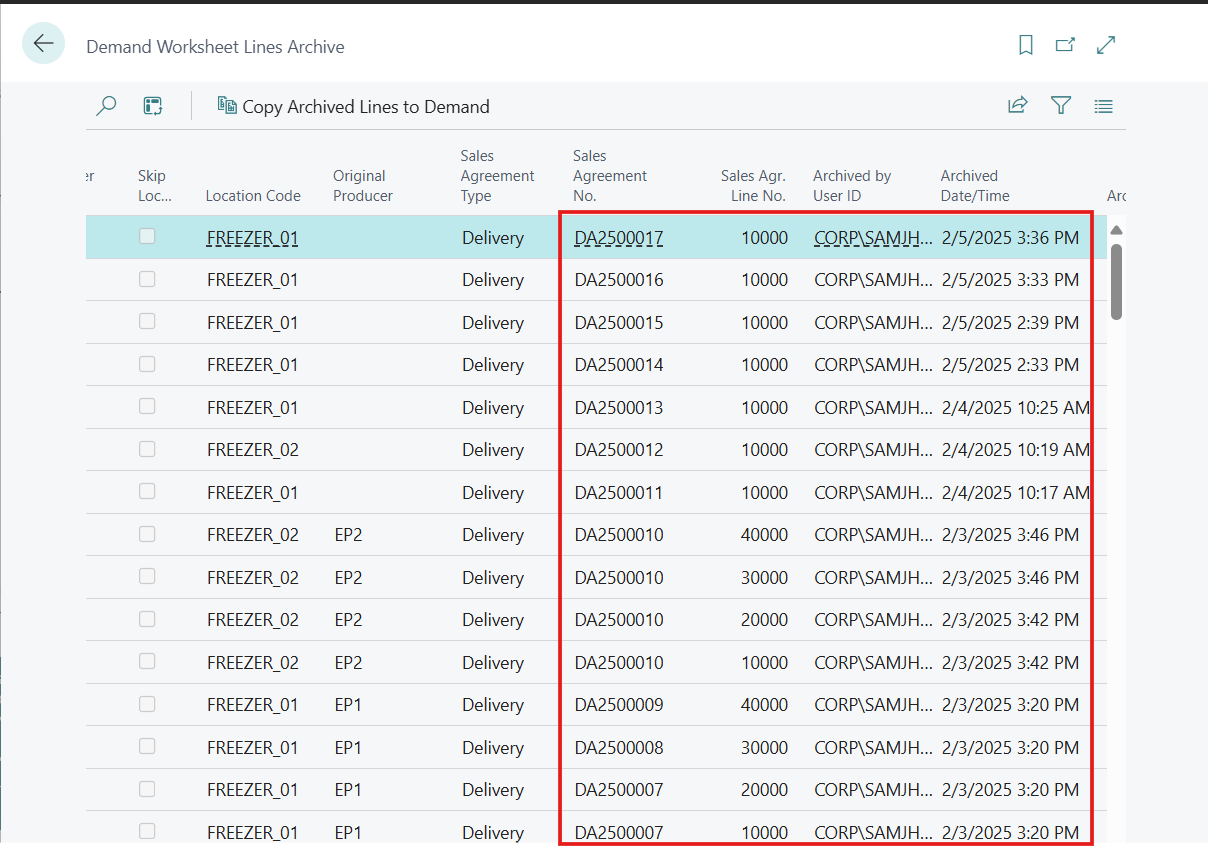Click the list layout view icon

pyautogui.click(x=1103, y=106)
